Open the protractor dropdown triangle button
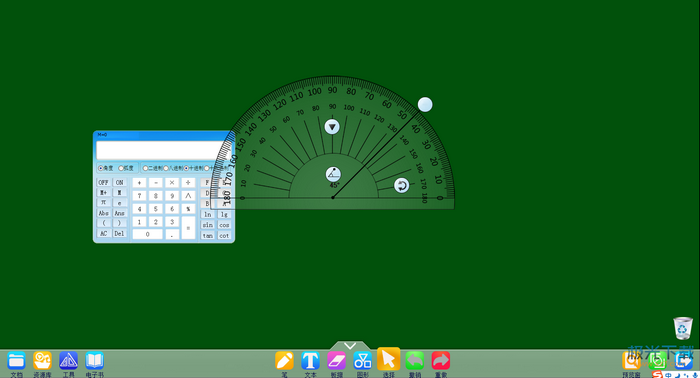This screenshot has height=378, width=700. click(x=332, y=127)
